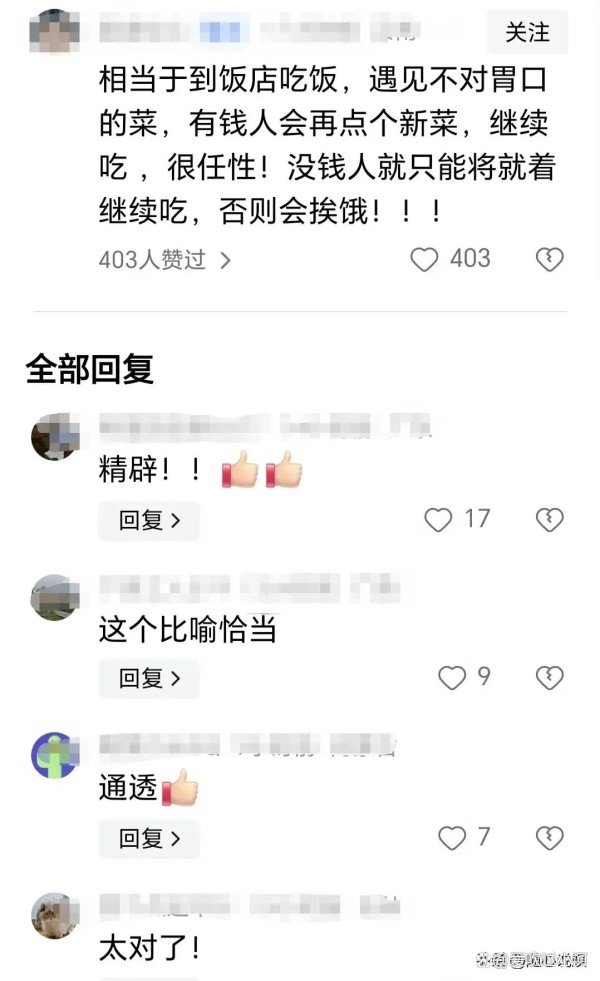
Task: Expand the 403人赞过 likers list
Action: [x=165, y=260]
